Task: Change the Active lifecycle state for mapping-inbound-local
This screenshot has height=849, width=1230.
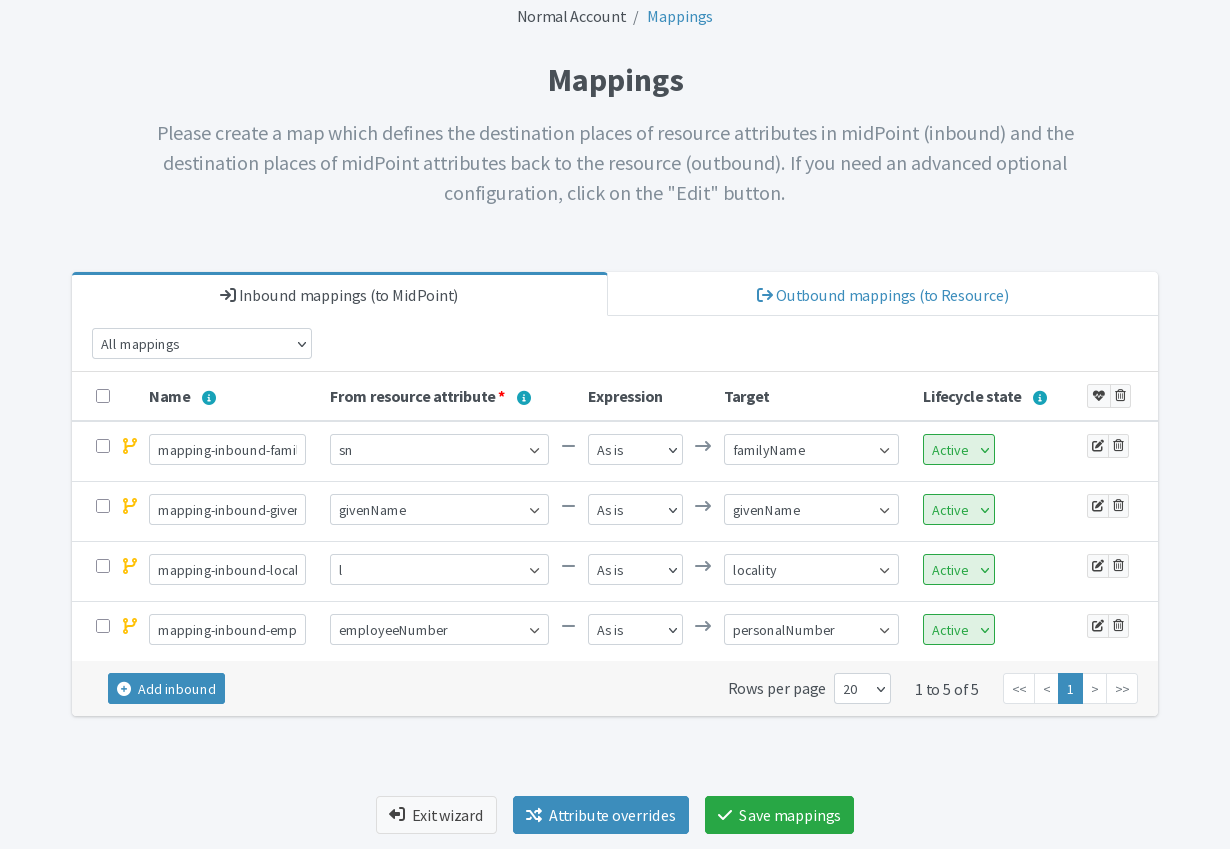Action: click(x=958, y=569)
